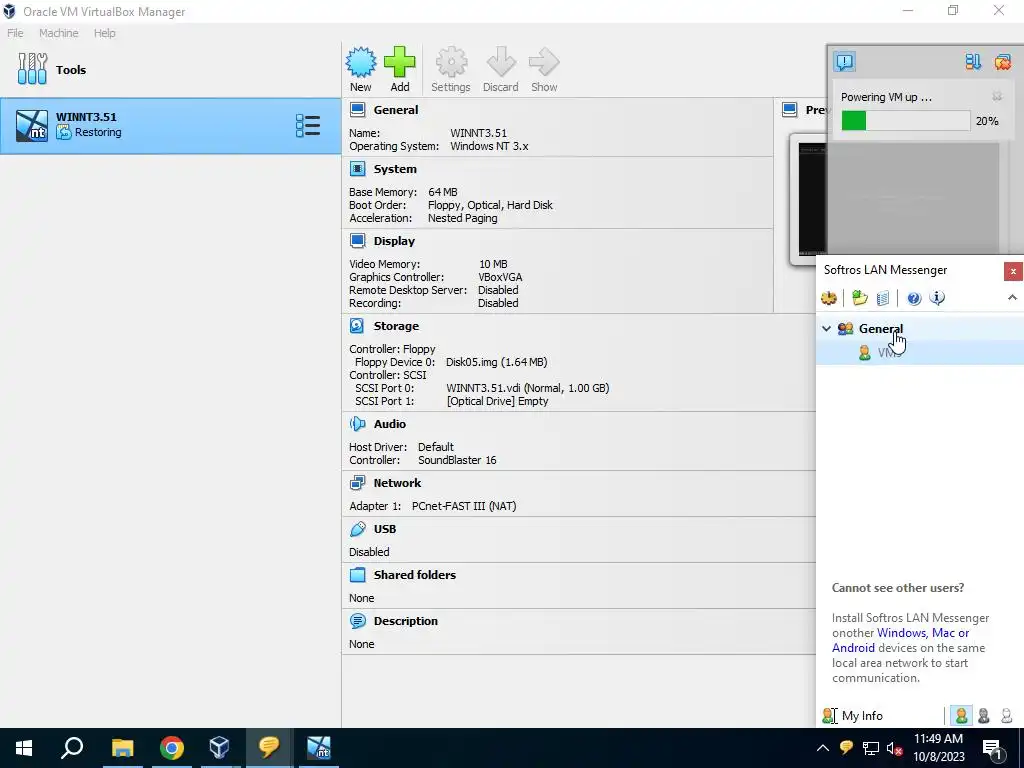Click the muted volume tray icon

[895, 748]
